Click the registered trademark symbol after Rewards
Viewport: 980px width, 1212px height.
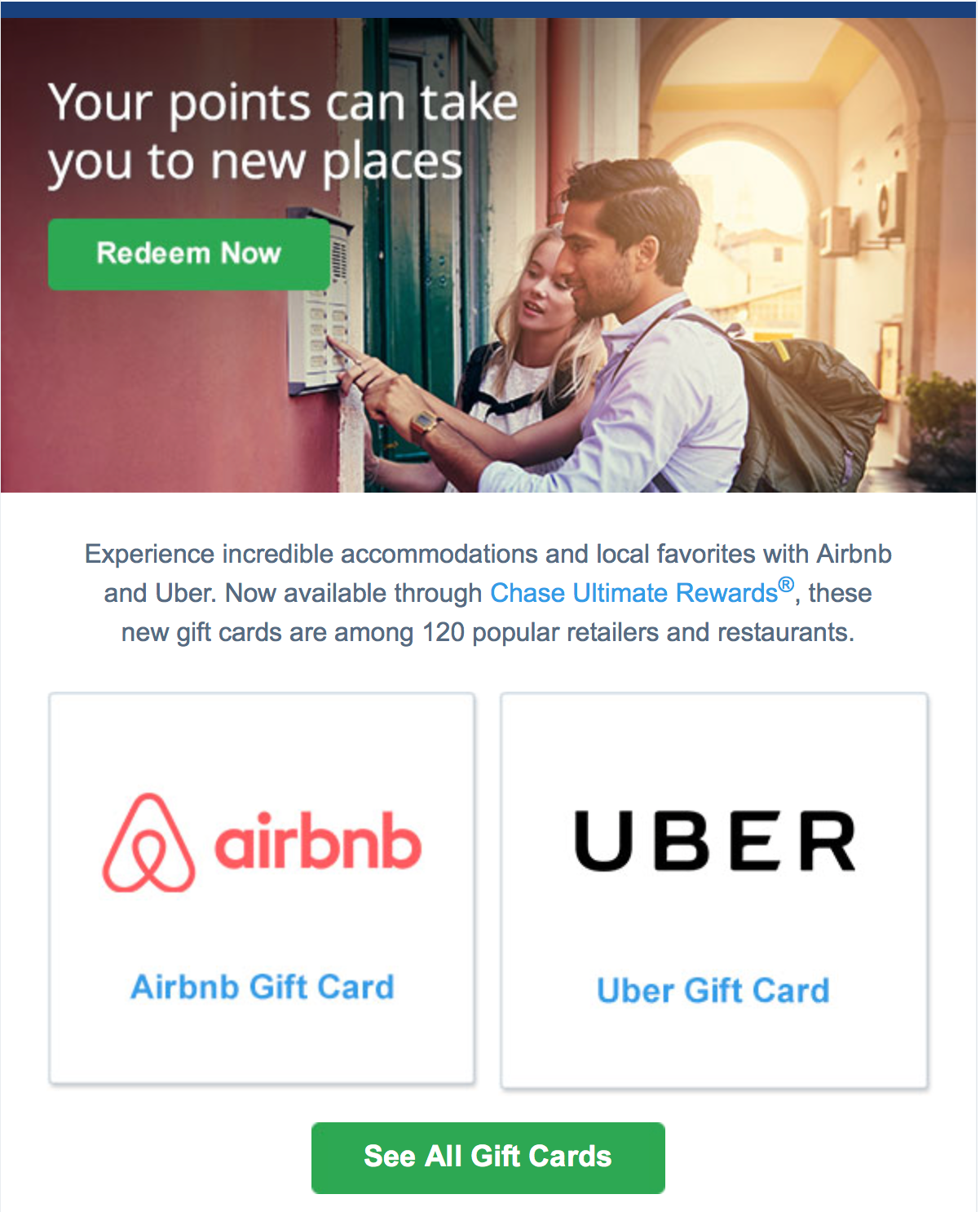click(x=786, y=585)
